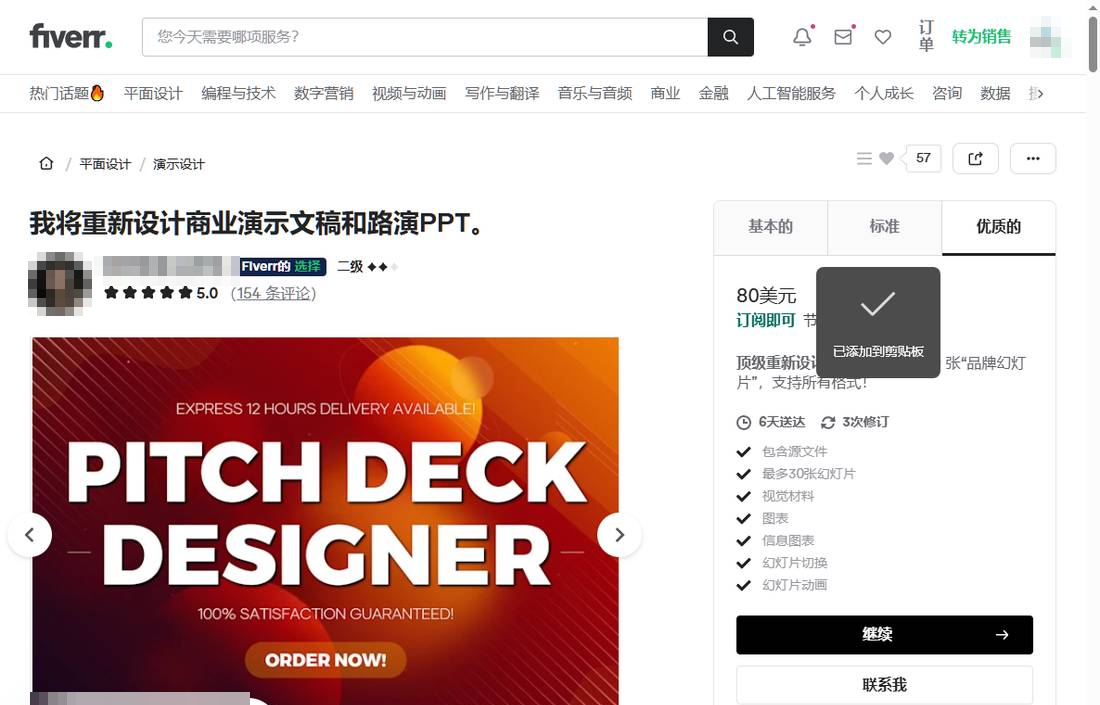Open the 视频与动画 category menu

tap(409, 93)
